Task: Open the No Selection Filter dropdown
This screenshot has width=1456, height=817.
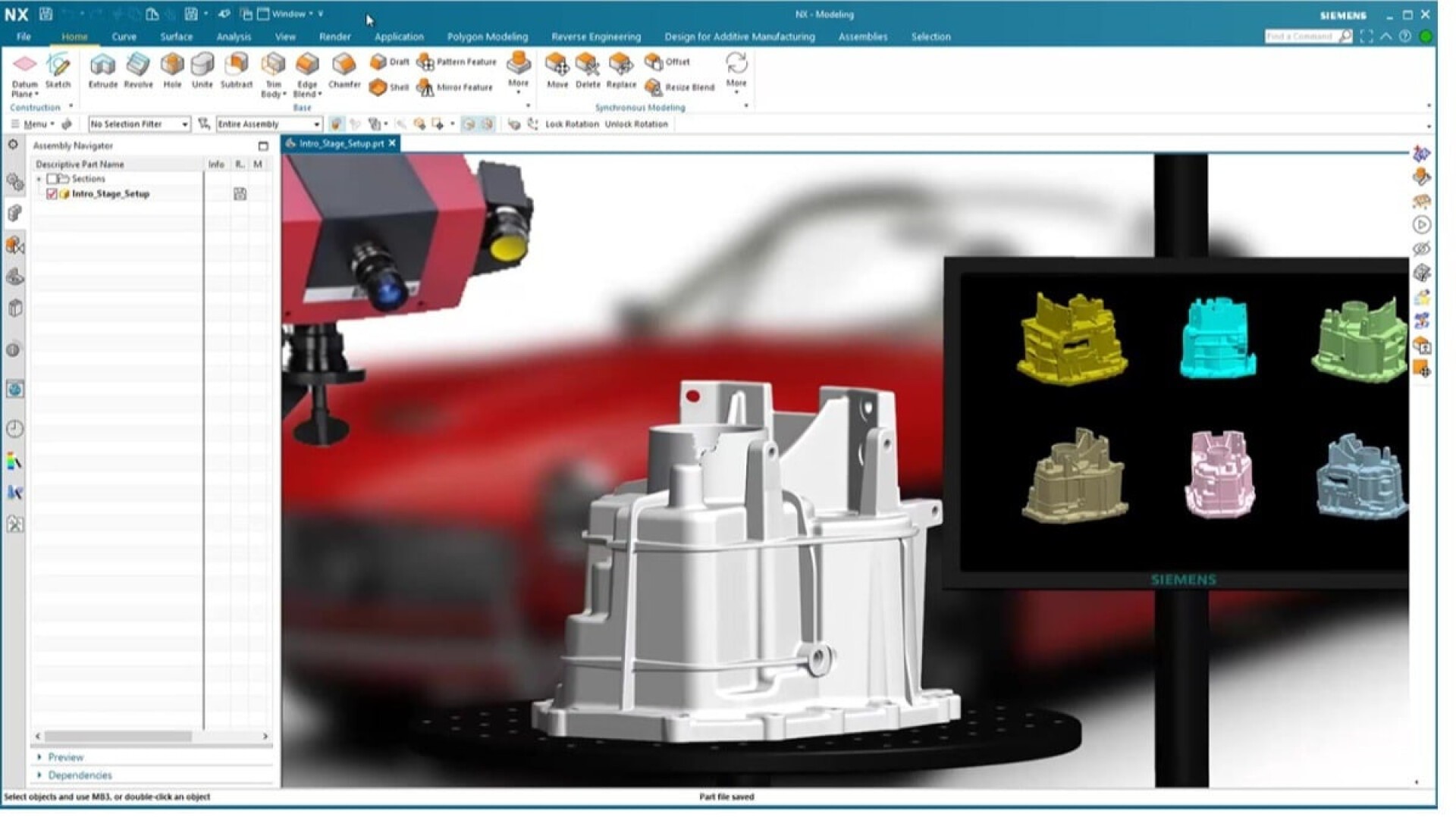Action: coord(139,124)
